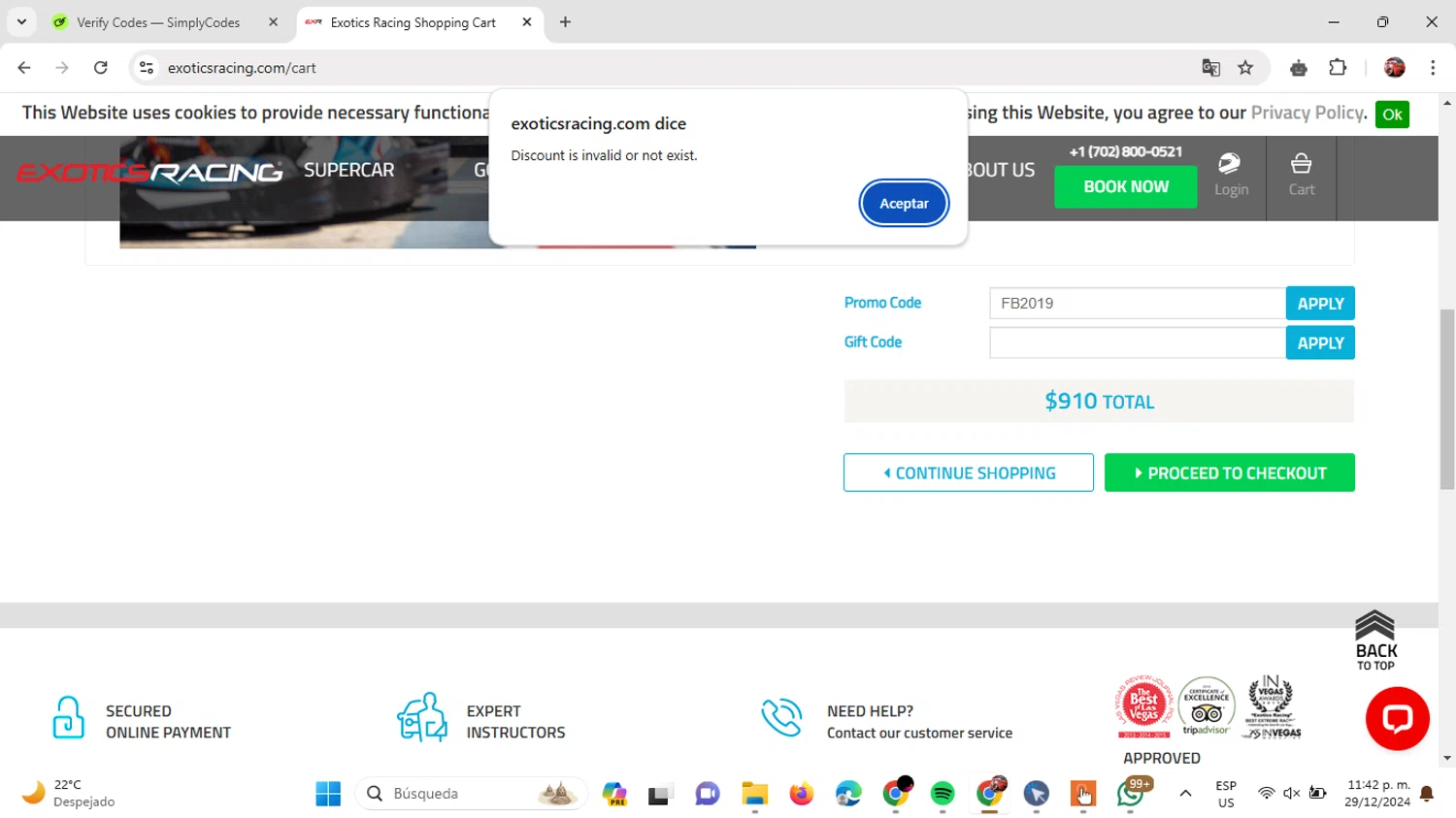Bookmark this page with the star icon

tap(1245, 68)
